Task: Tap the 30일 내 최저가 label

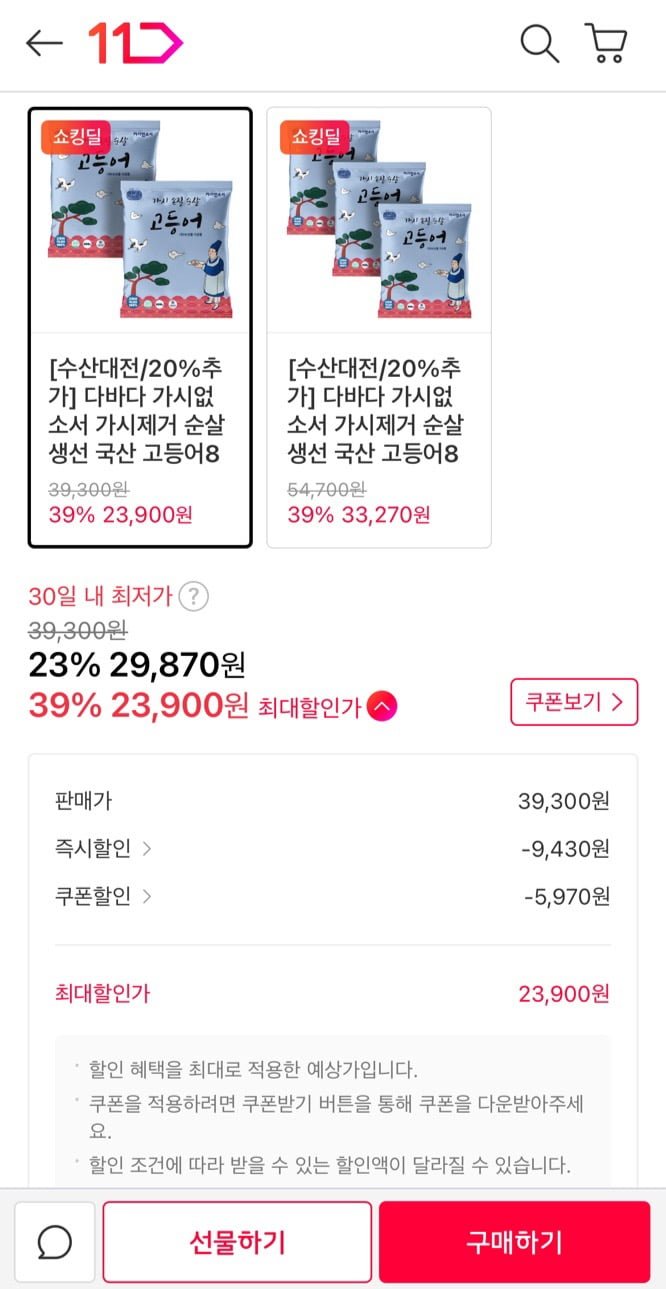Action: pyautogui.click(x=100, y=597)
